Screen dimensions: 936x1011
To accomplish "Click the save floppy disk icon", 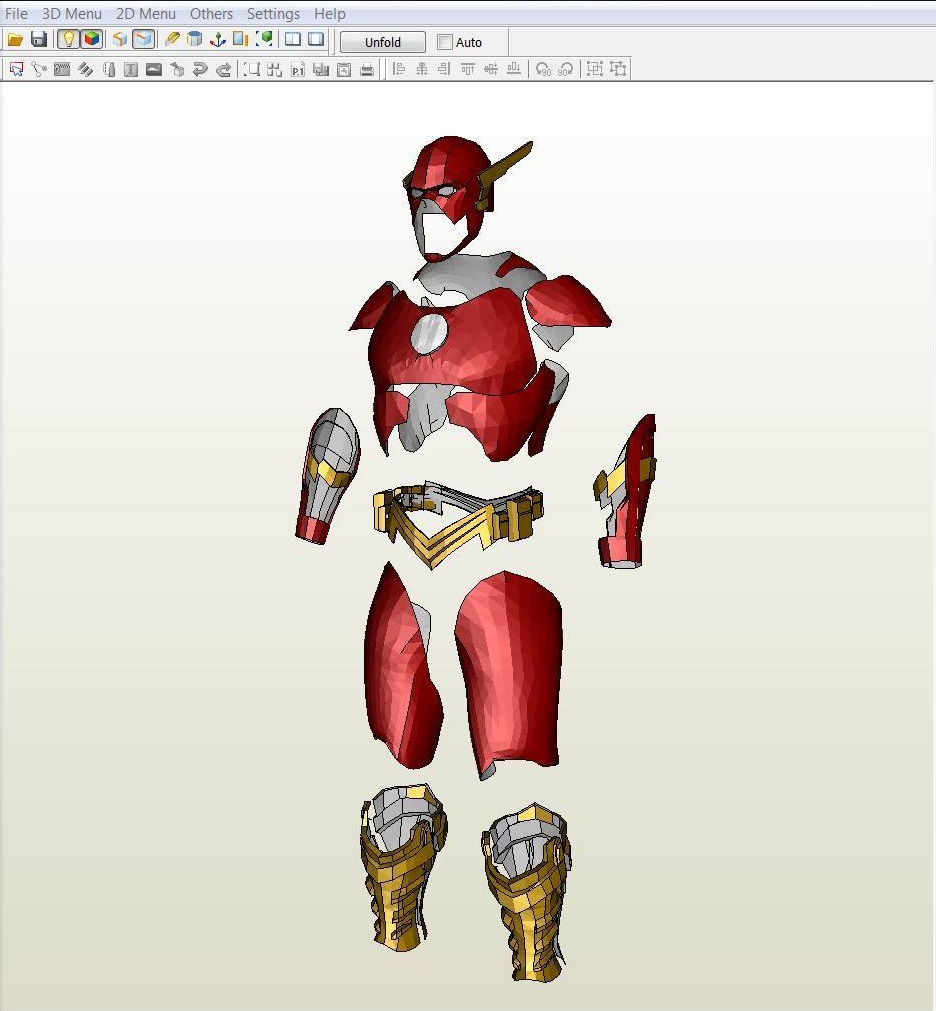I will [39, 40].
